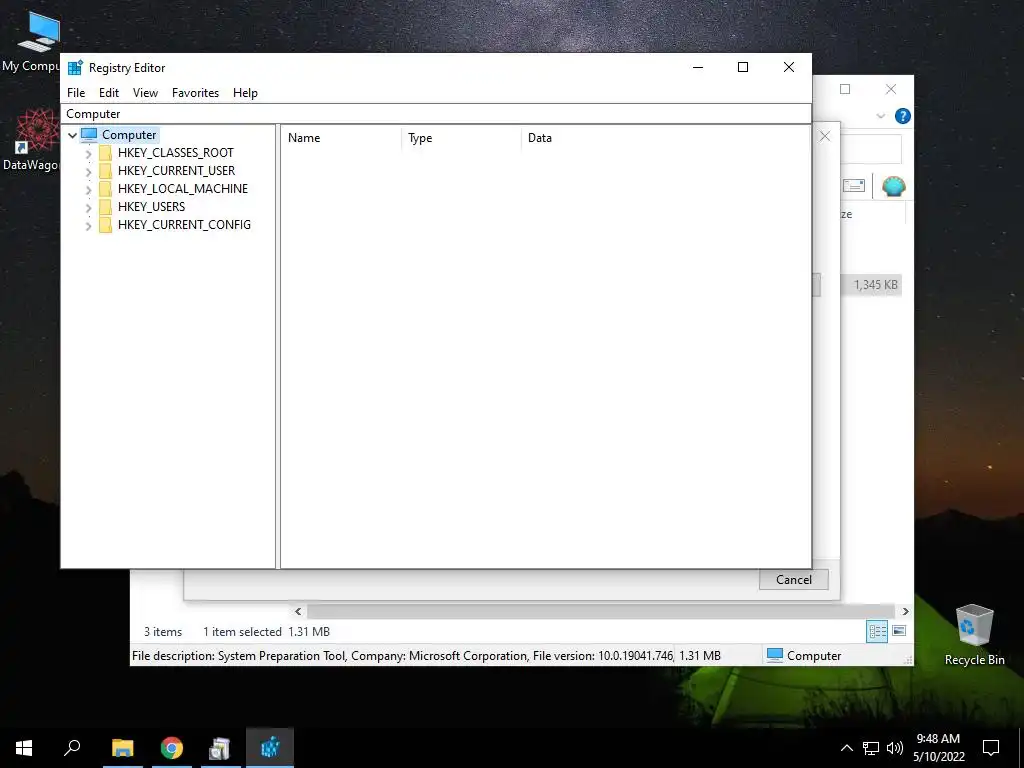The image size is (1024, 768).
Task: Close the File Explorer window
Action: [891, 89]
